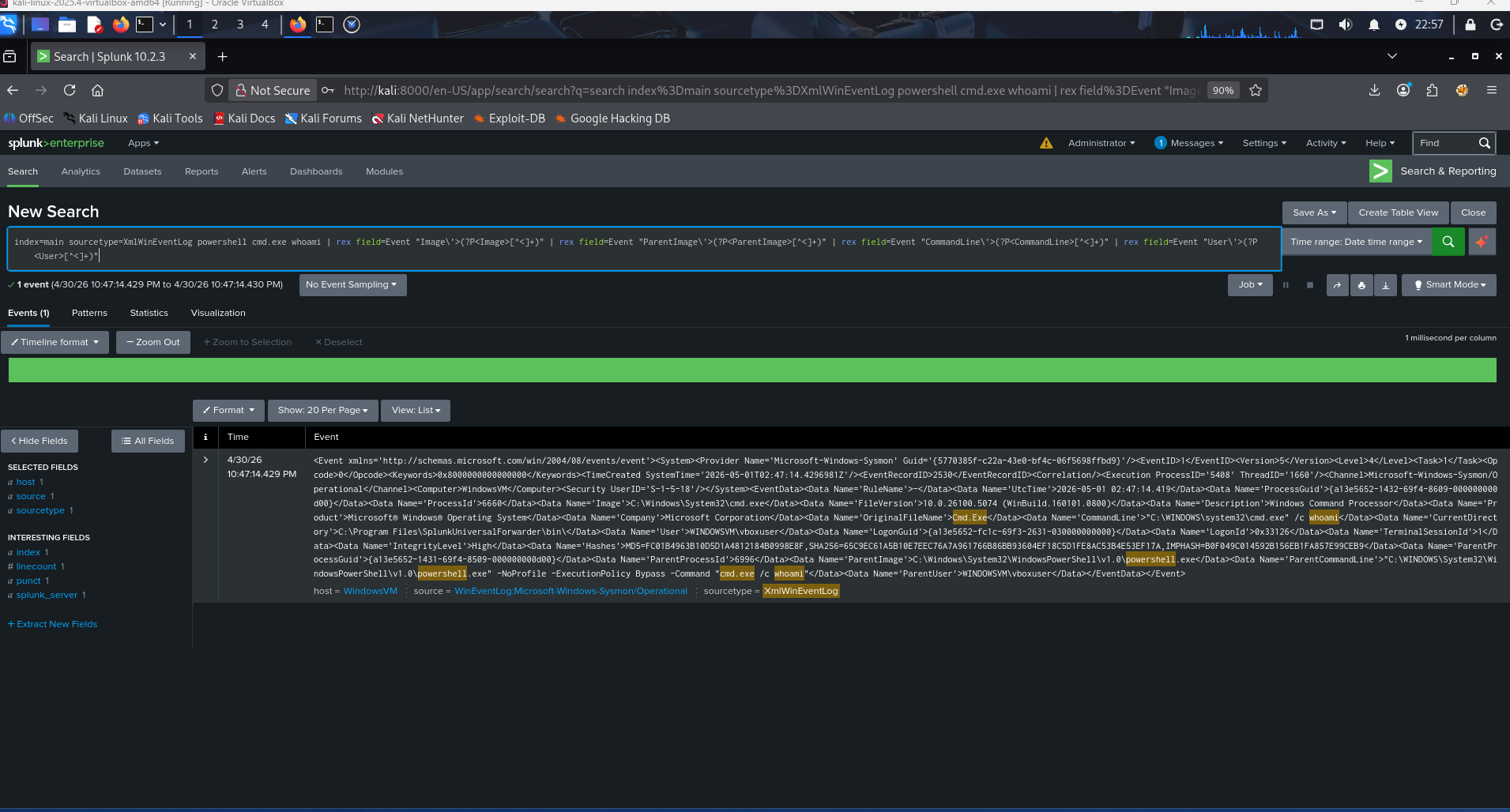
Task: Go to the Analytics tab
Action: pos(81,171)
